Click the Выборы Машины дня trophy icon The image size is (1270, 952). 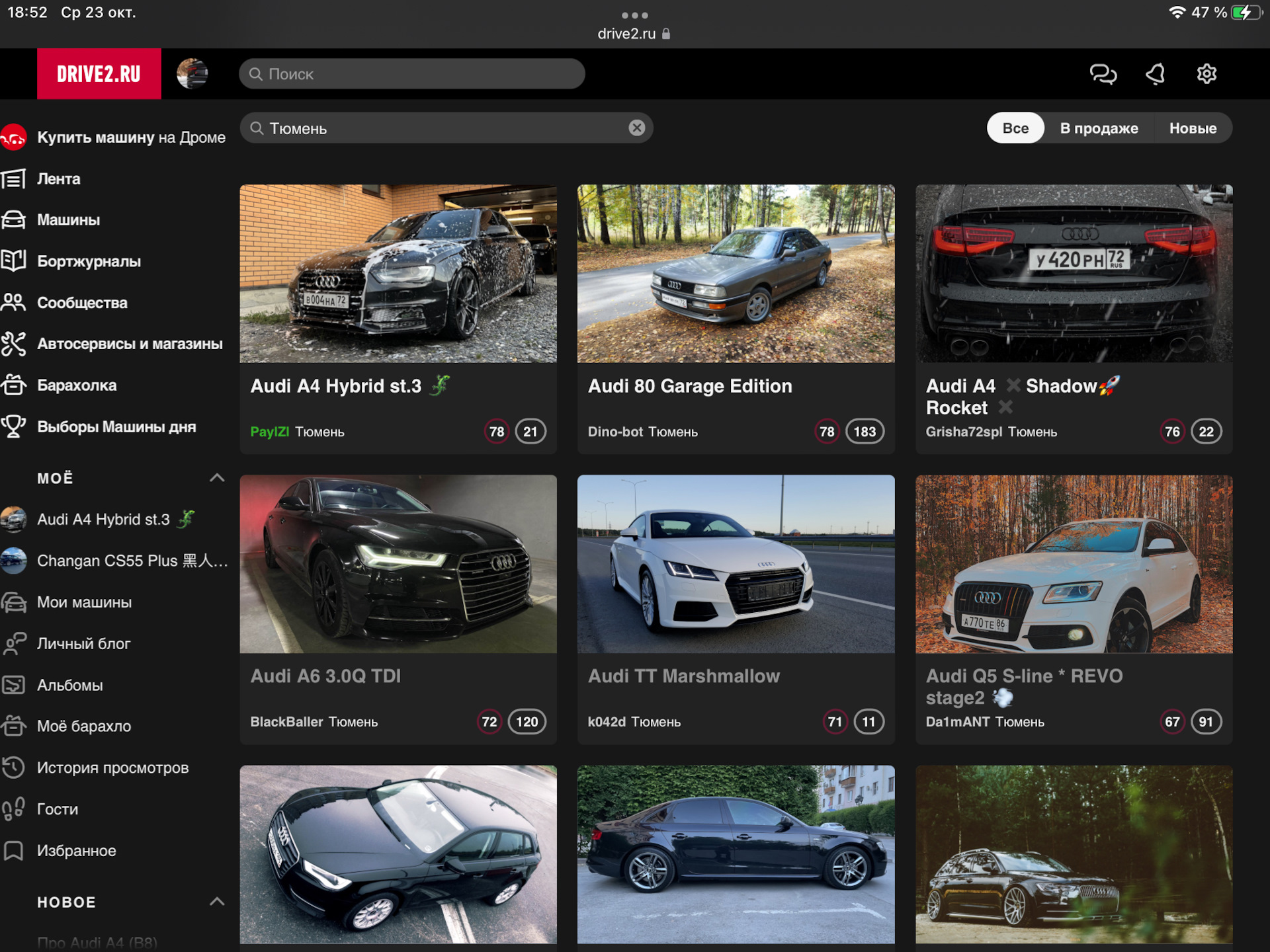[x=13, y=426]
